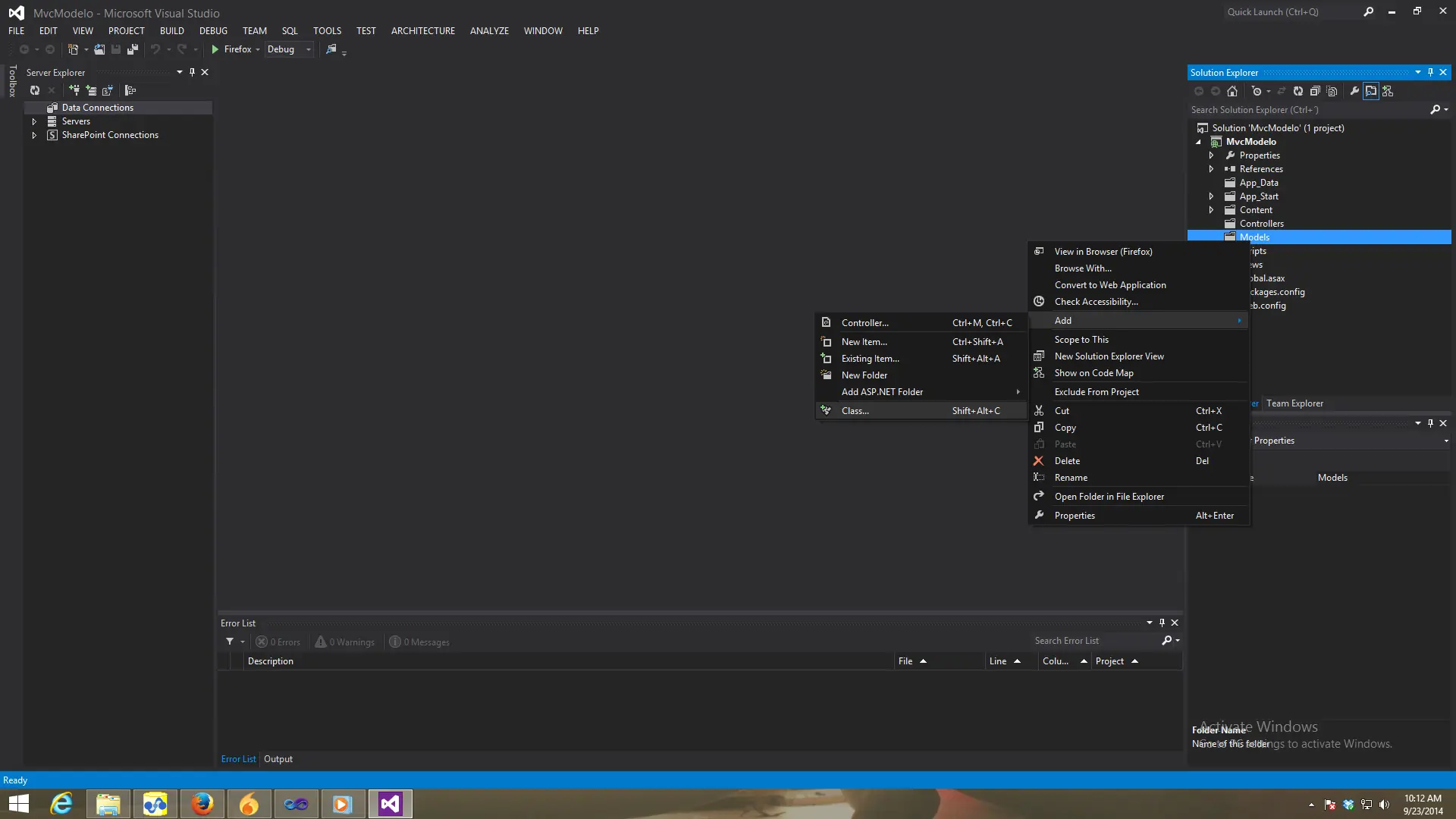
Task: Open the ARCHITECTURE menu
Action: click(423, 31)
